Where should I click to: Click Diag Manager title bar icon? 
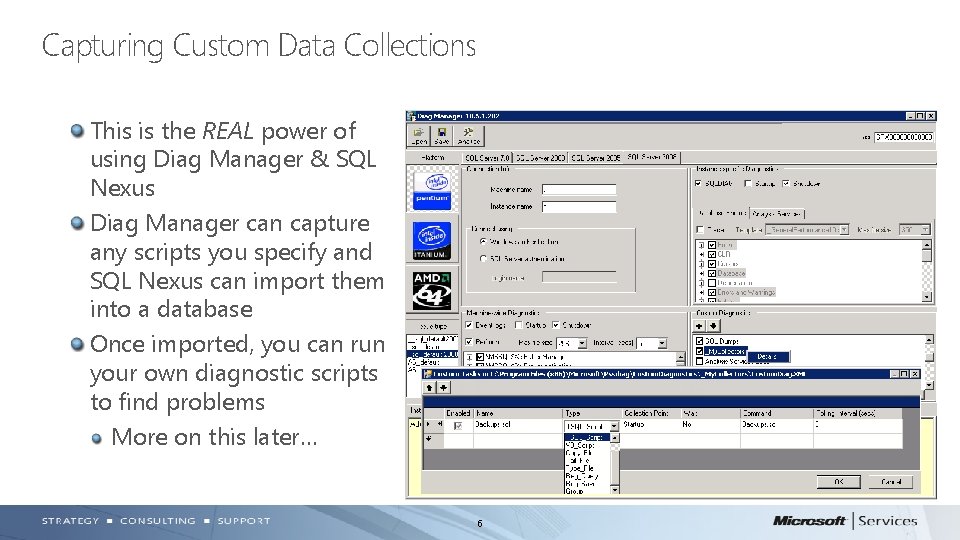[x=411, y=116]
